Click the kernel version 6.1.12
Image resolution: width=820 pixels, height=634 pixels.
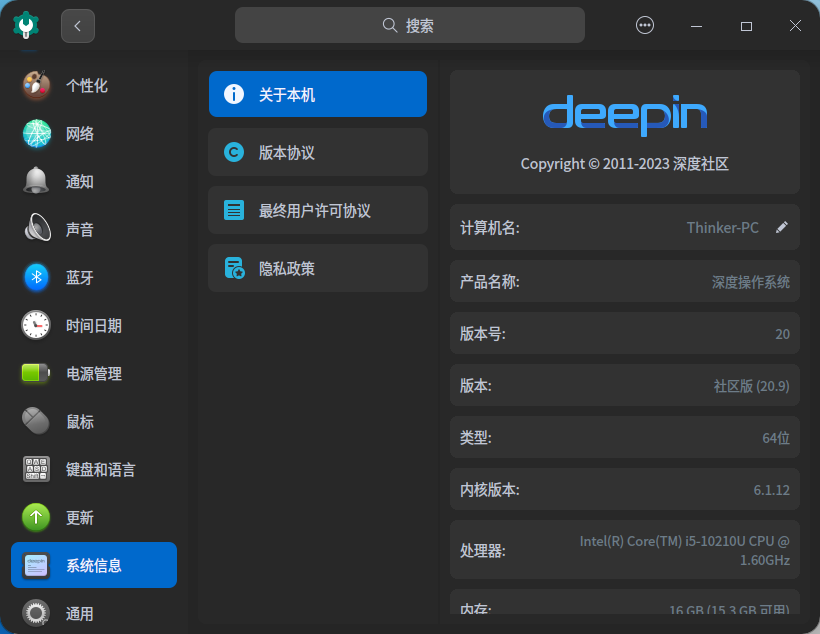(x=771, y=490)
